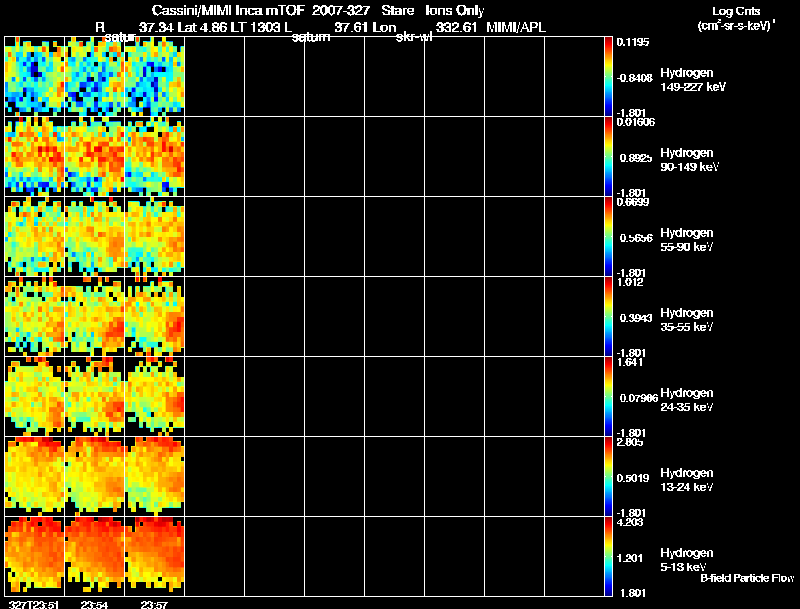Click the 'skr-wl' label above the grid
The image size is (800, 609).
(x=414, y=37)
